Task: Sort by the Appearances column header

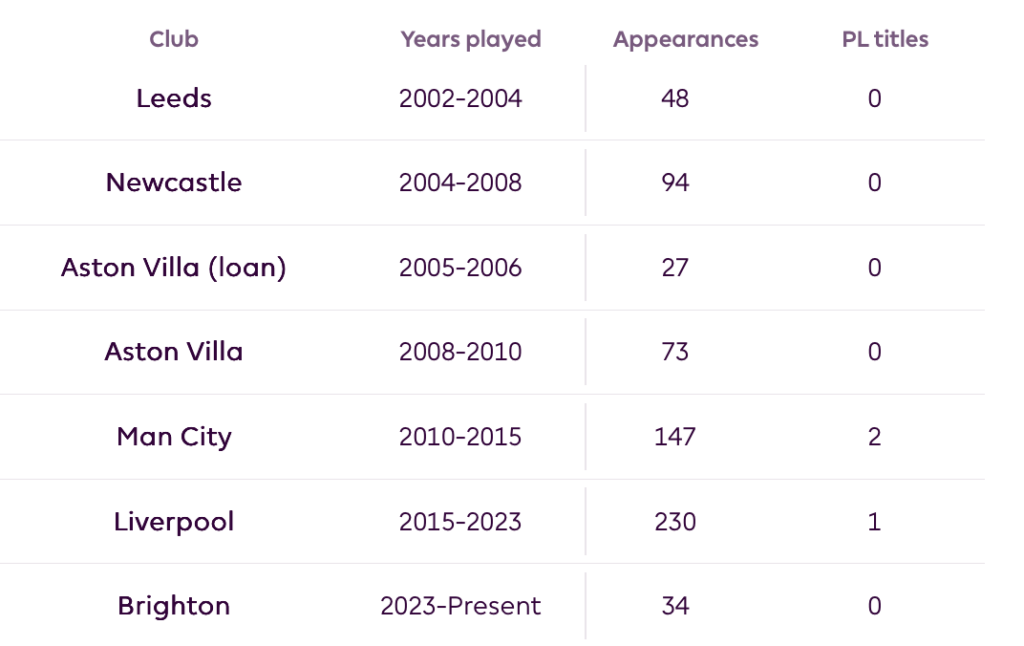Action: coord(685,39)
